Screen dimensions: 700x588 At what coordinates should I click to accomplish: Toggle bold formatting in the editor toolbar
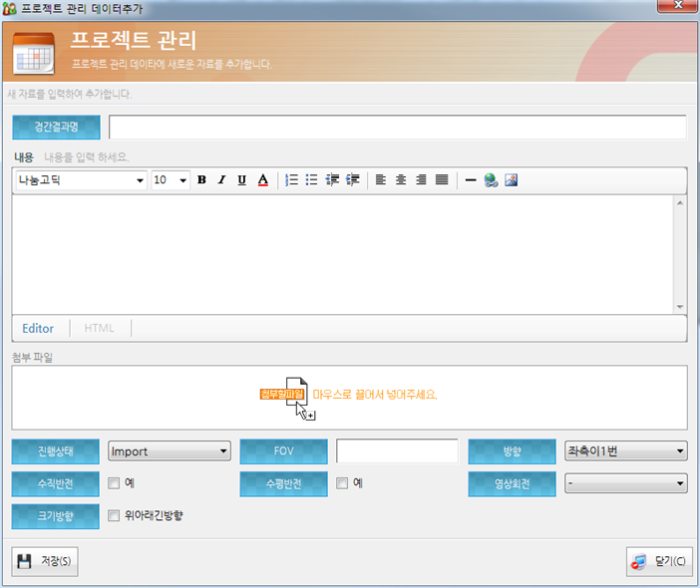[x=202, y=181]
